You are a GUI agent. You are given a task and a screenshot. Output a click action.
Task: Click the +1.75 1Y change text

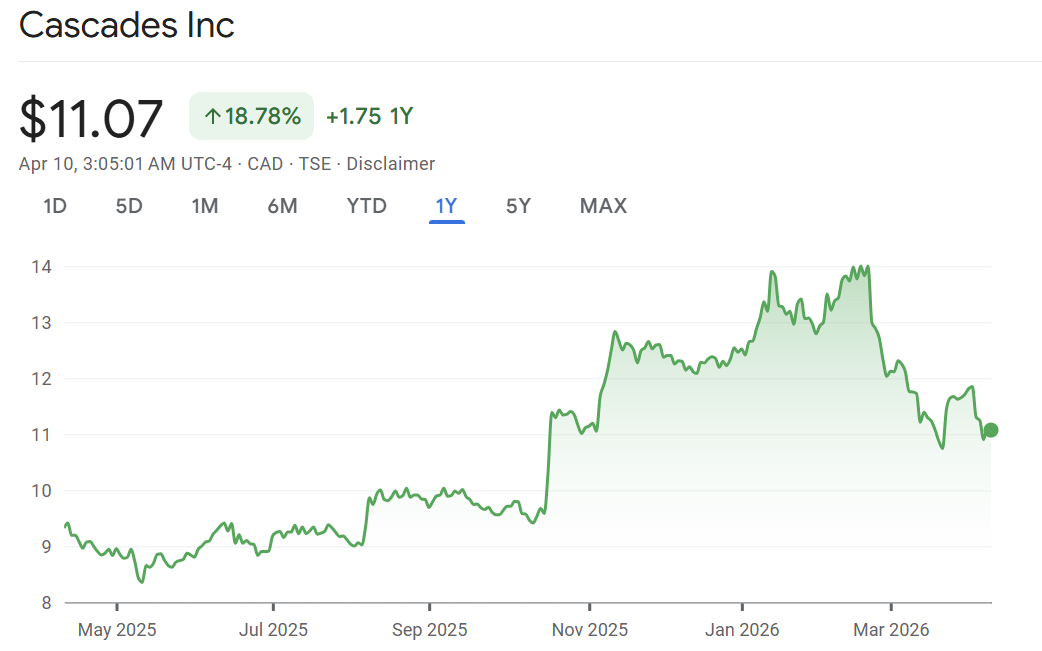369,117
